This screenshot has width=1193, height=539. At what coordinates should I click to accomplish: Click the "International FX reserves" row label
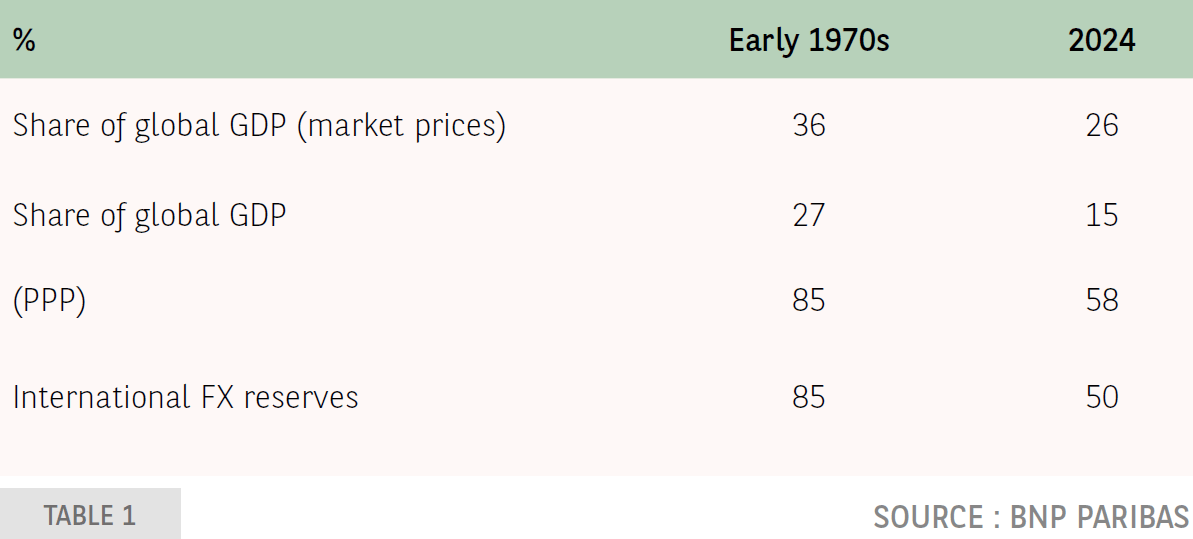point(185,397)
